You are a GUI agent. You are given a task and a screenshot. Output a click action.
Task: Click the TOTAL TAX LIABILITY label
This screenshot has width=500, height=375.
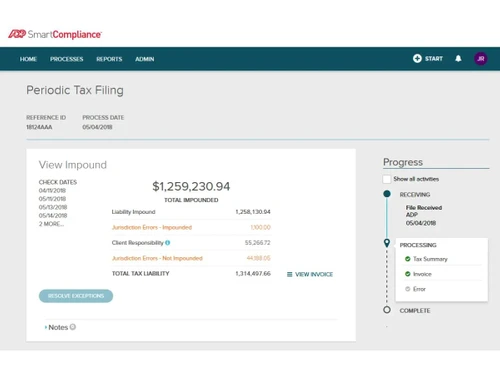point(141,274)
